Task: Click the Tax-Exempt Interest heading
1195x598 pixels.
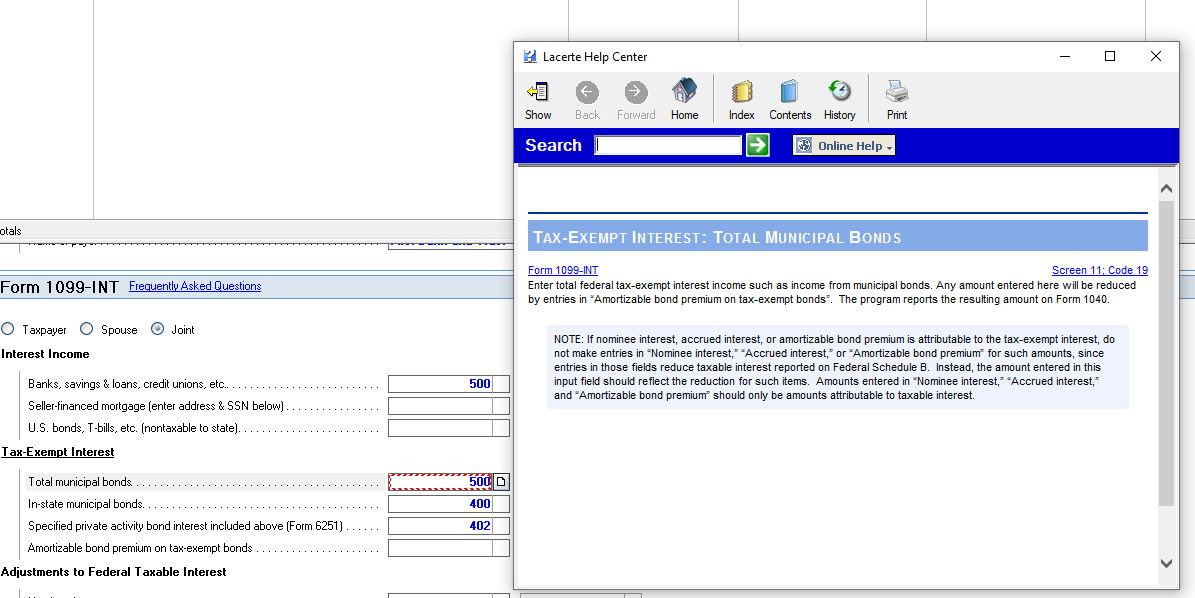Action: click(x=58, y=452)
